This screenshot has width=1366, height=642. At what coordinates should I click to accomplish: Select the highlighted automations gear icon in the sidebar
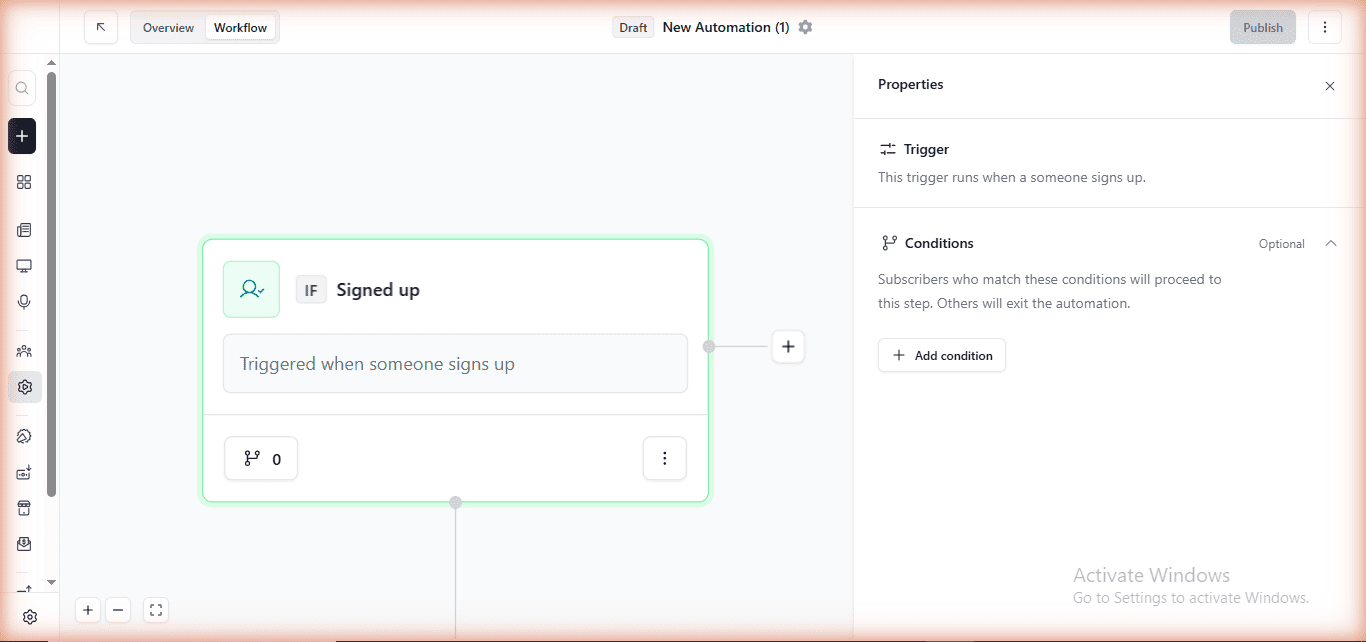coord(25,387)
